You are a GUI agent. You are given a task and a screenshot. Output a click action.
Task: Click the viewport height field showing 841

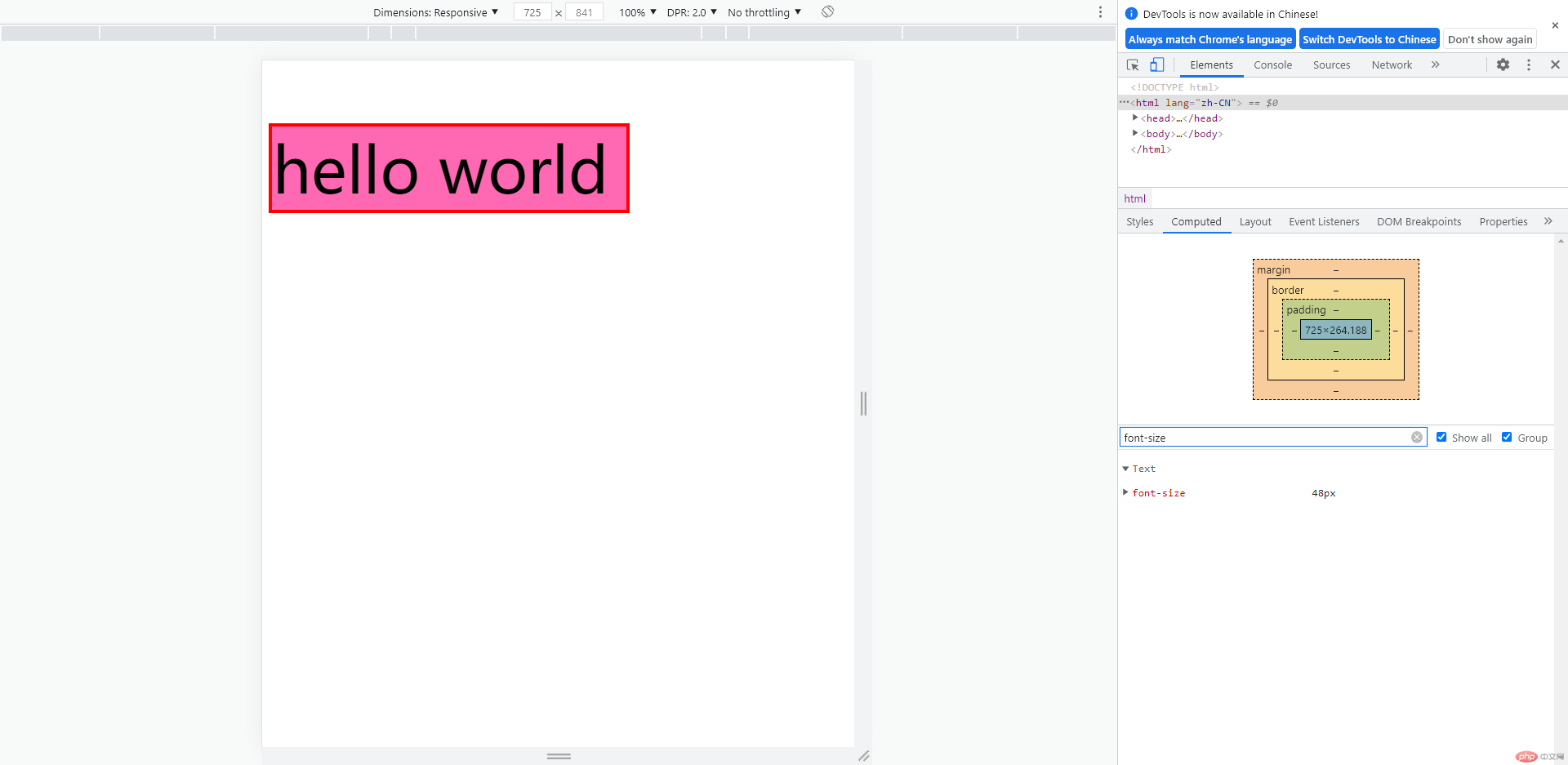[x=584, y=12]
